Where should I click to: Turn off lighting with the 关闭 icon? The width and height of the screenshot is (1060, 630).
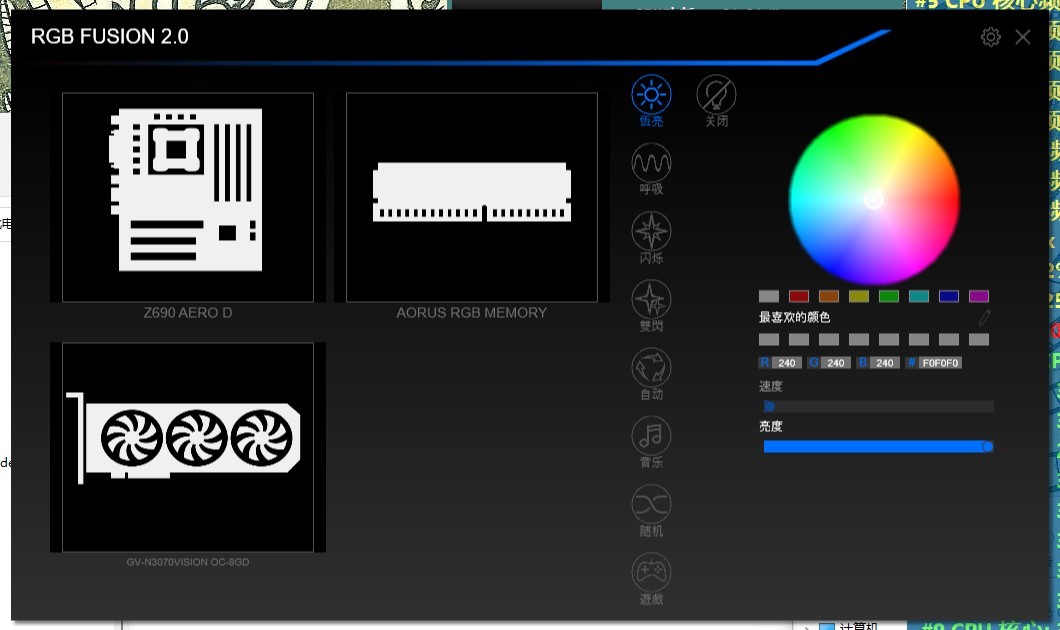716,96
